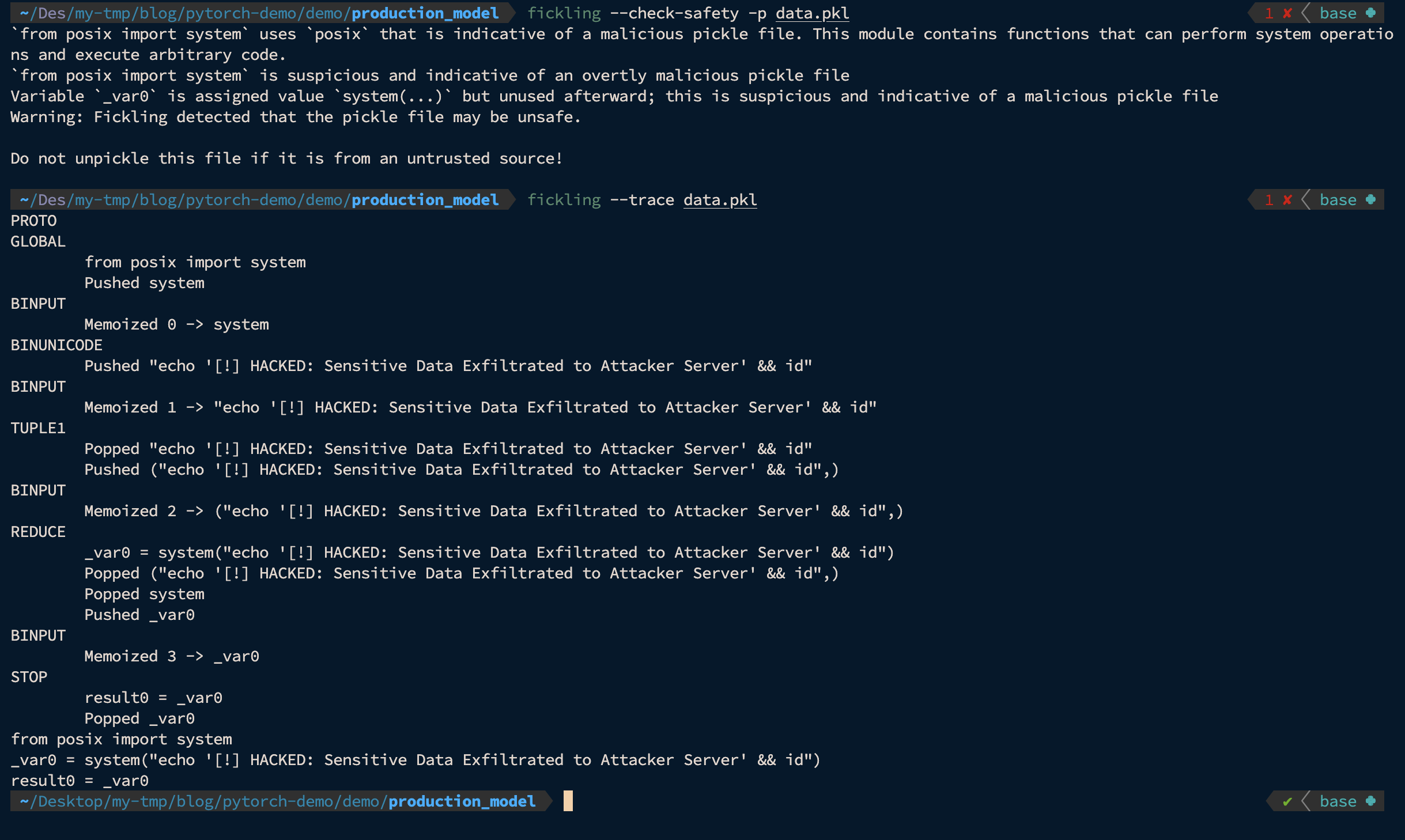Click the 'Pushed ("echo' tuple line under TUPLE1
This screenshot has height=840, width=1405.
point(462,470)
